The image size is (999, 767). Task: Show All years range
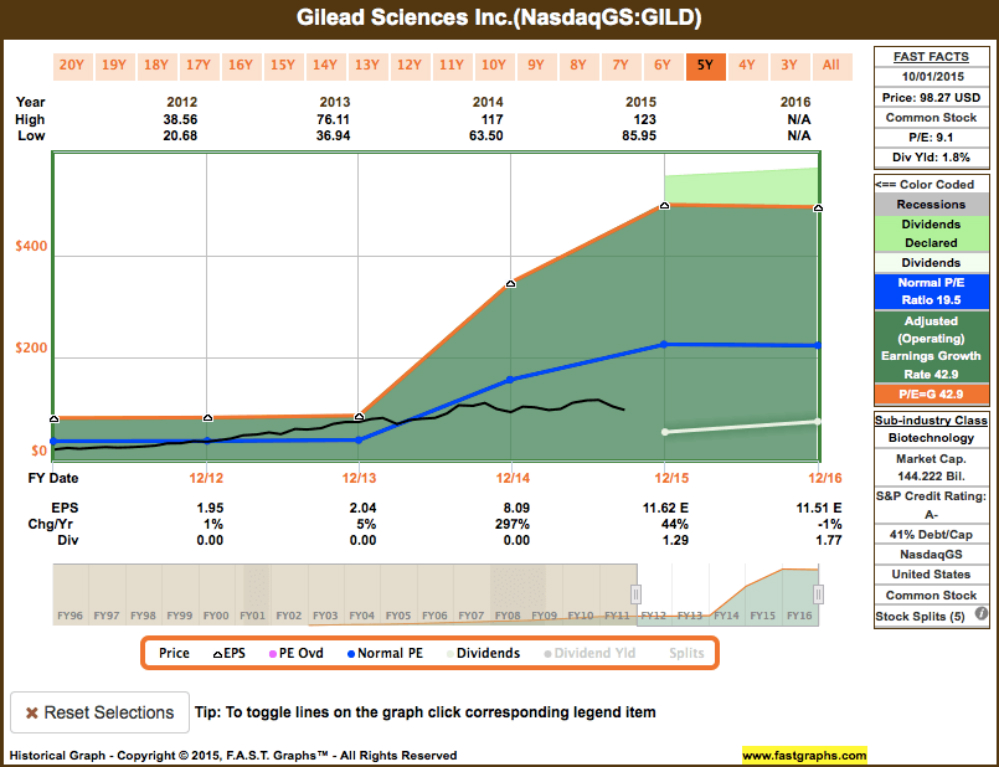pyautogui.click(x=831, y=66)
